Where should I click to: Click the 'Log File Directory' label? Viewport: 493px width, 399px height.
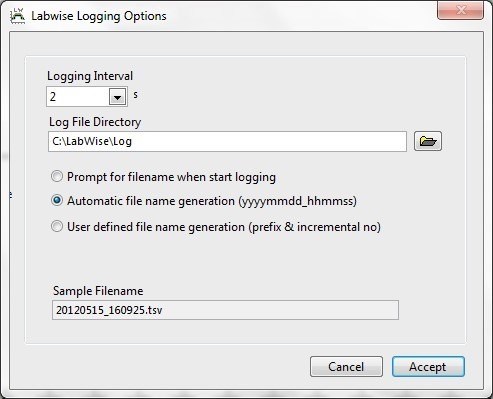coord(95,122)
